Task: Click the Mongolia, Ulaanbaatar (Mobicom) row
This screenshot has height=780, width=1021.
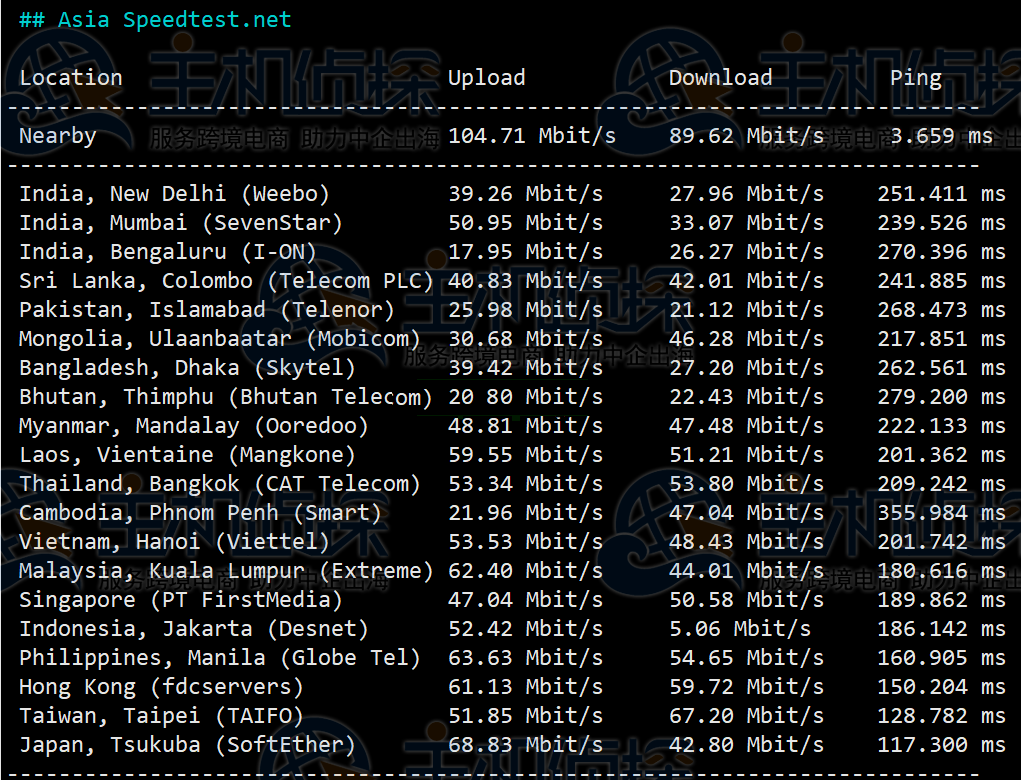Action: coord(220,339)
